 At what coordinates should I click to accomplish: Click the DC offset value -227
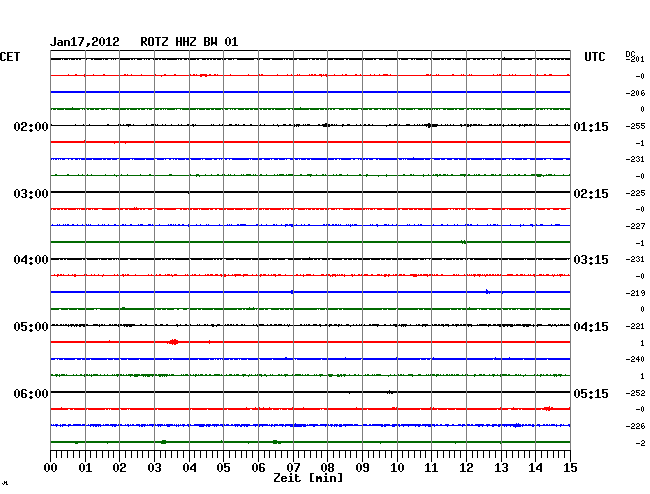pyautogui.click(x=635, y=226)
